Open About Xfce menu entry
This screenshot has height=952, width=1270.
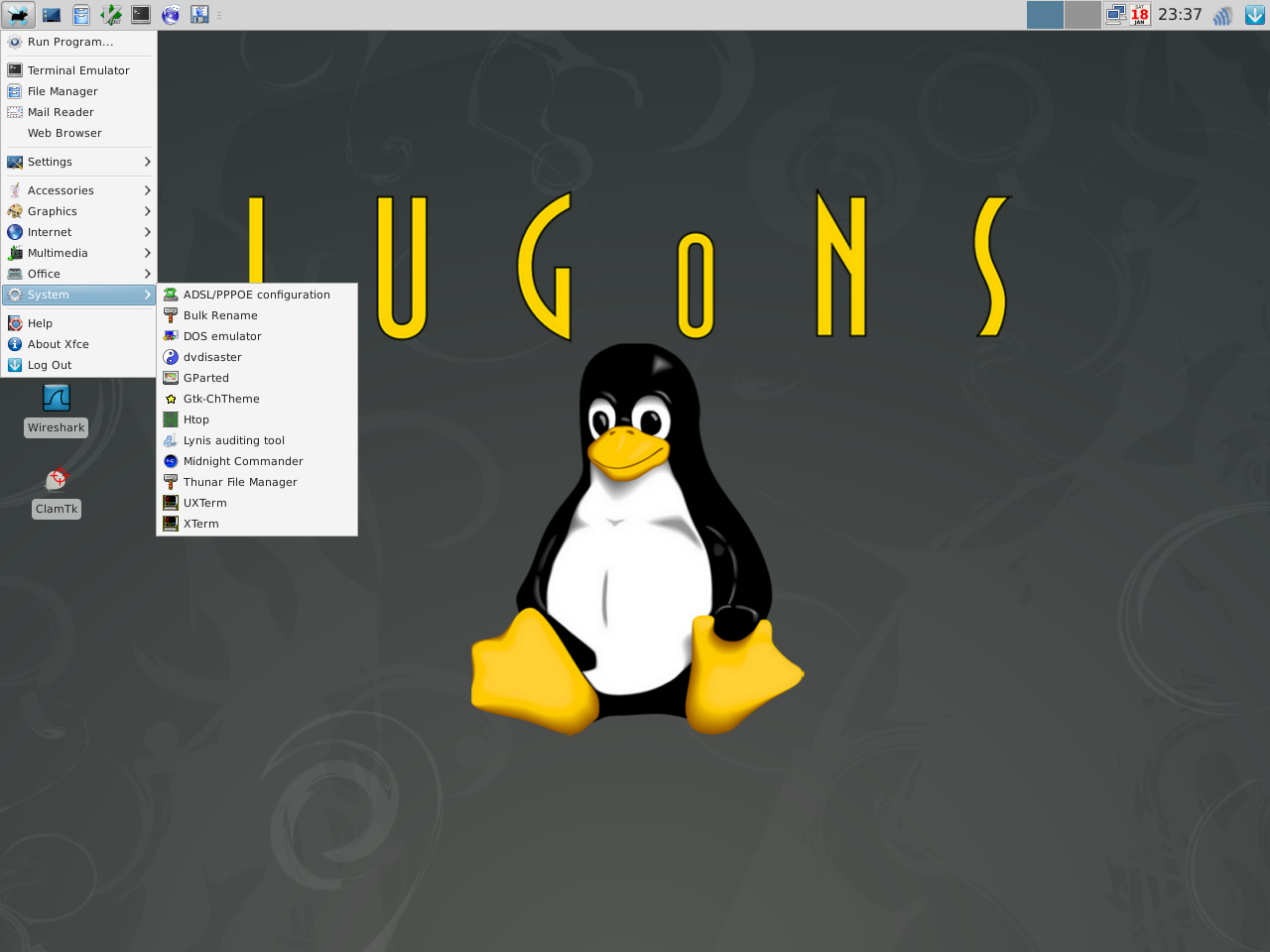point(78,344)
